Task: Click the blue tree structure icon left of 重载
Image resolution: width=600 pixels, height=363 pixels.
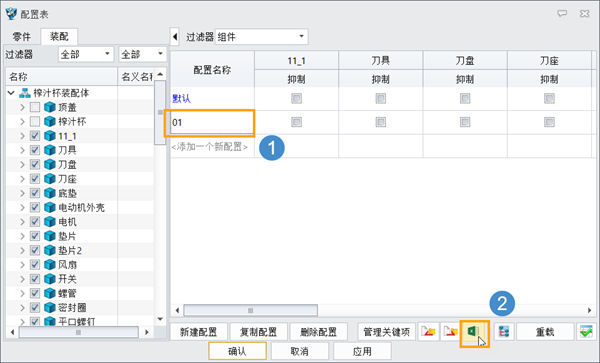Action: [504, 332]
